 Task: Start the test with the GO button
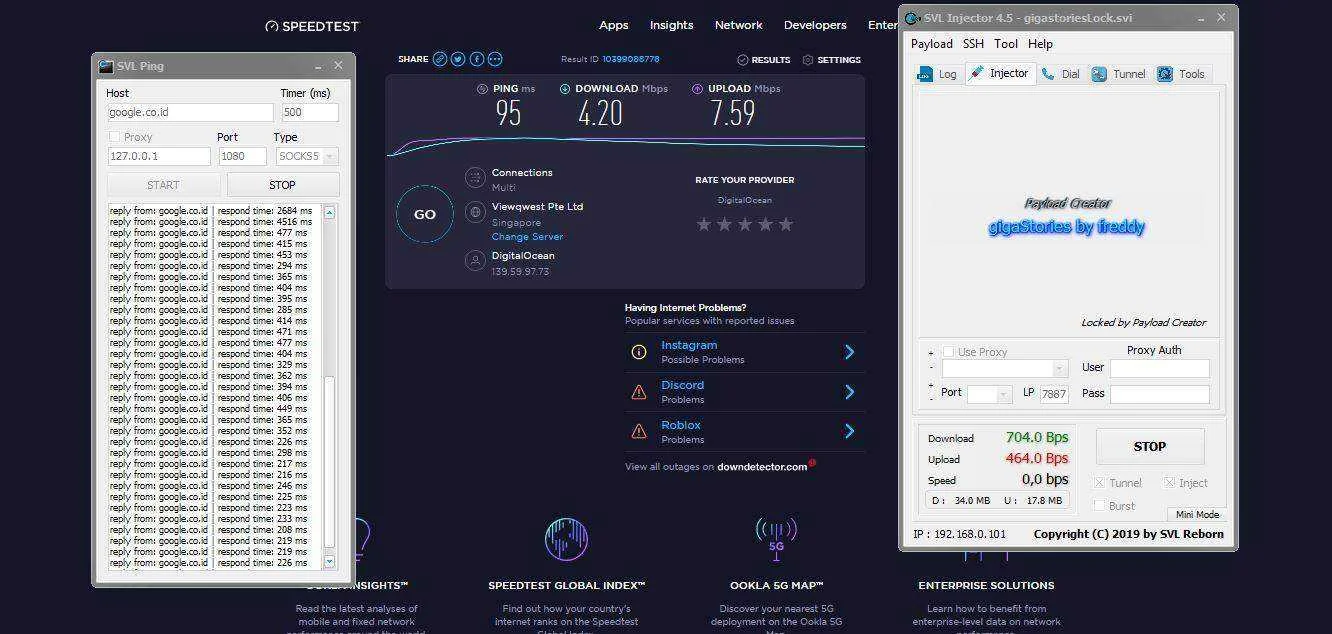(425, 214)
